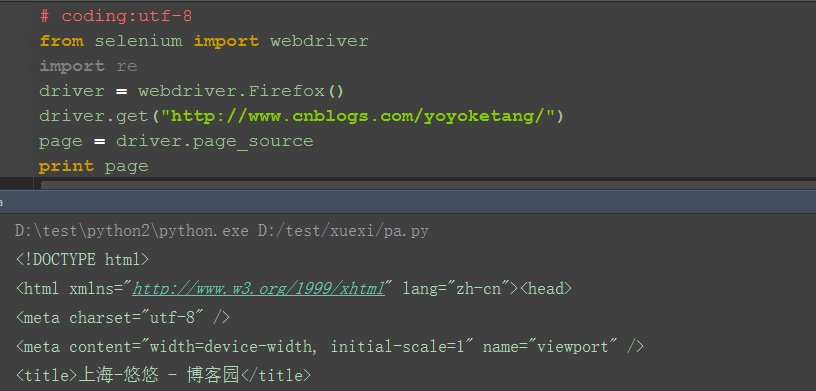Click the w3.org xhtml hyperlink in console

tap(258, 288)
